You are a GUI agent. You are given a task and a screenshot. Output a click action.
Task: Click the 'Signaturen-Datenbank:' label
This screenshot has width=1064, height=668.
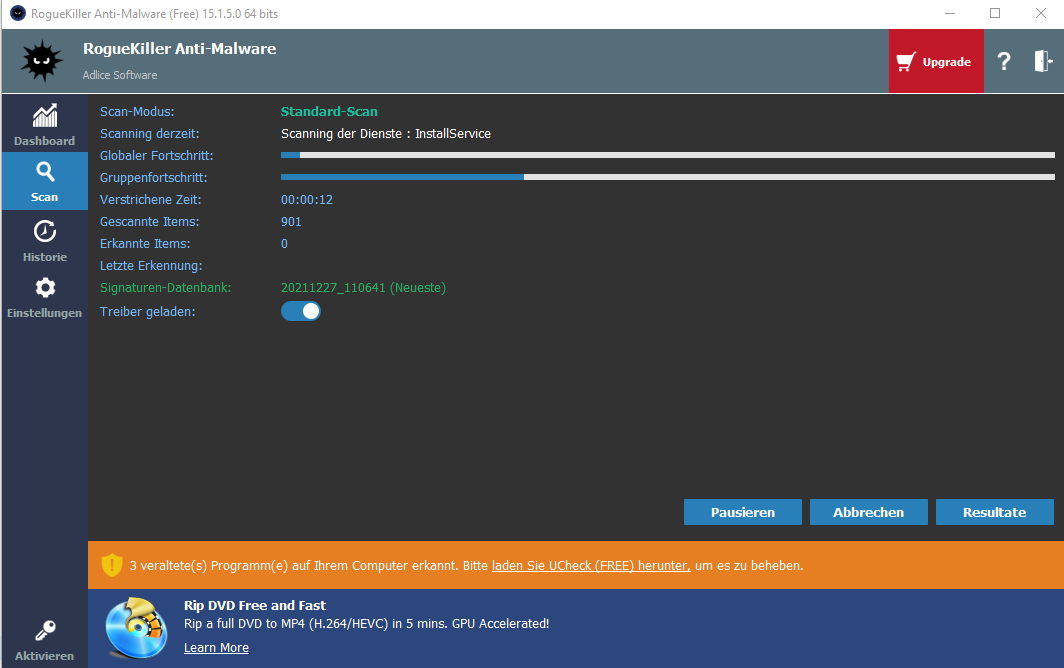(166, 288)
